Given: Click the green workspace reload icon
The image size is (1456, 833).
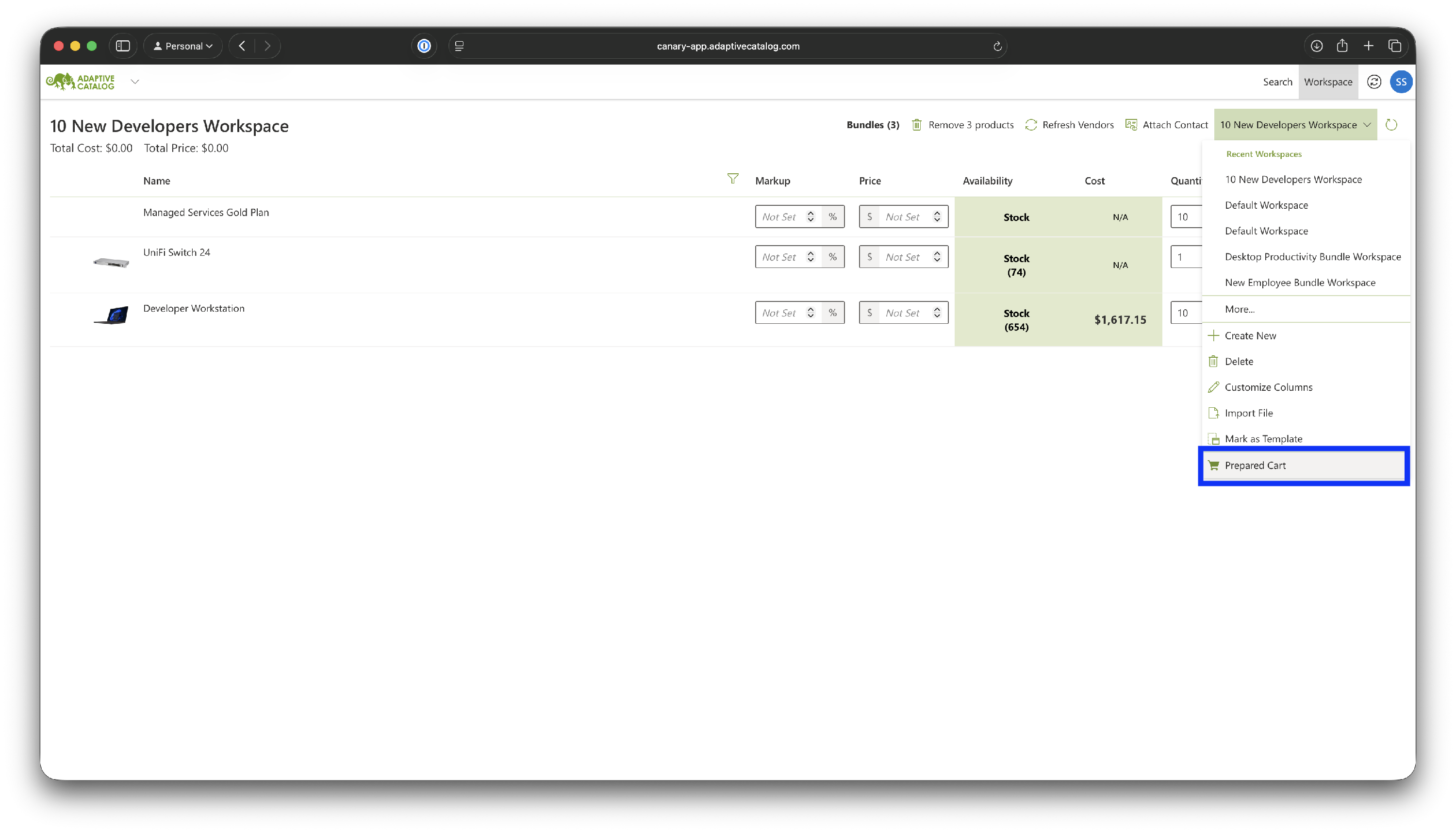Looking at the screenshot, I should click(x=1391, y=125).
